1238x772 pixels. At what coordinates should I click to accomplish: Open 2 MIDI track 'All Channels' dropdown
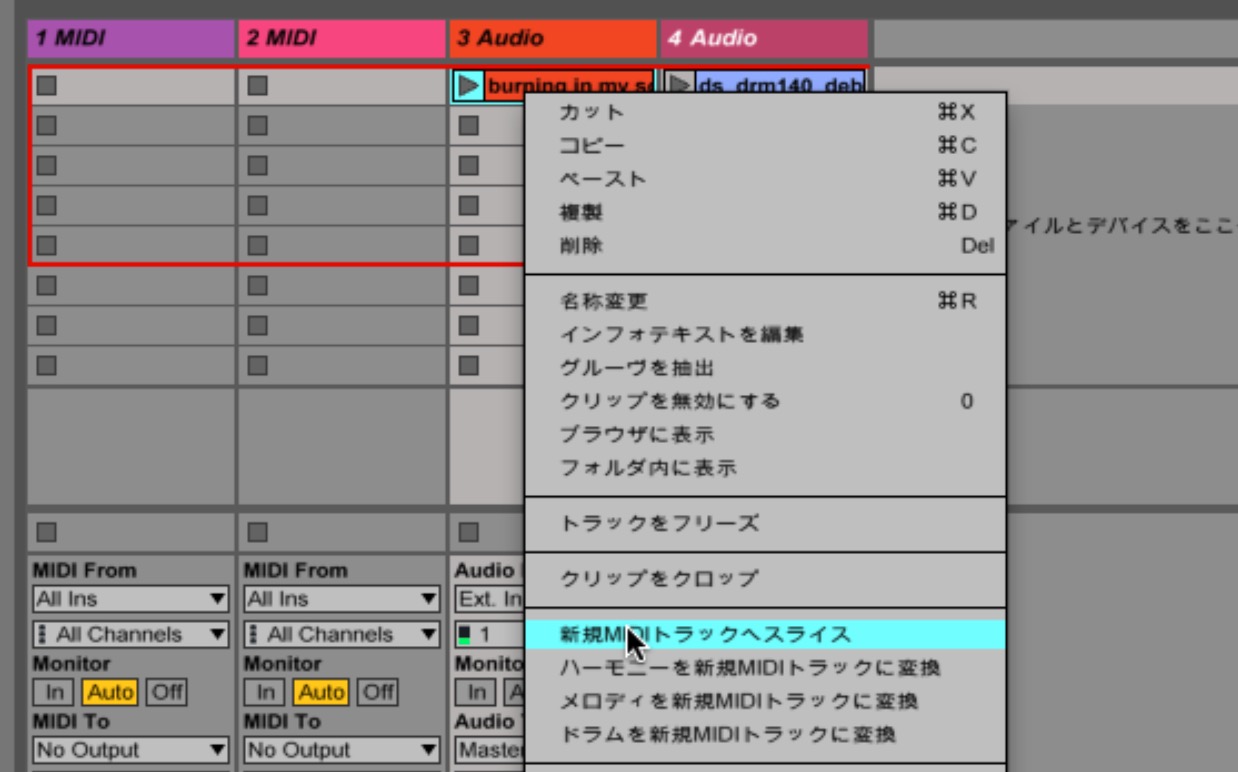tap(342, 634)
